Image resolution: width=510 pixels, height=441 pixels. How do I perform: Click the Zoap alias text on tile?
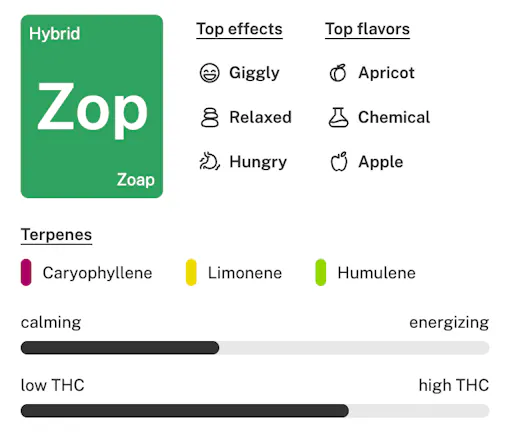click(136, 180)
